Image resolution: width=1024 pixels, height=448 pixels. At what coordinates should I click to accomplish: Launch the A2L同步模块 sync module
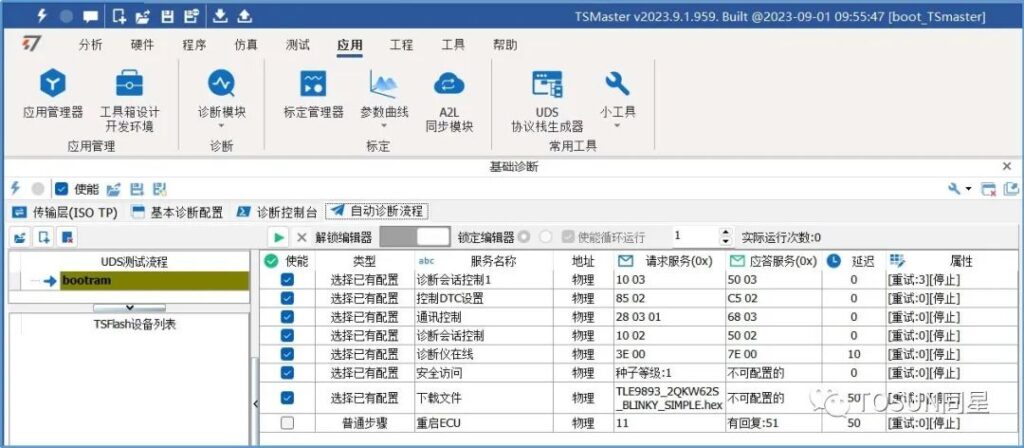[x=449, y=85]
